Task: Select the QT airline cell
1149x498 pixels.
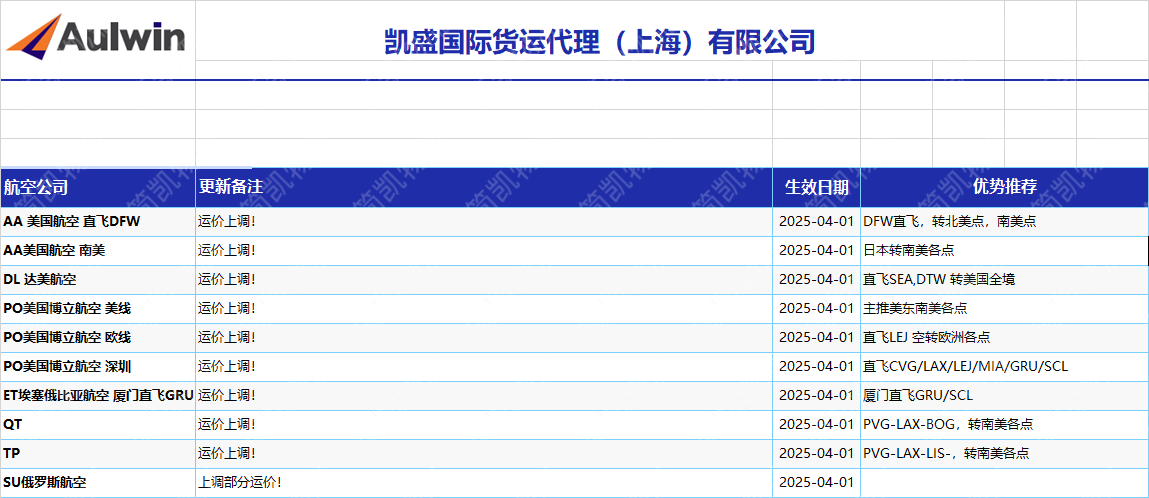Action: click(98, 425)
